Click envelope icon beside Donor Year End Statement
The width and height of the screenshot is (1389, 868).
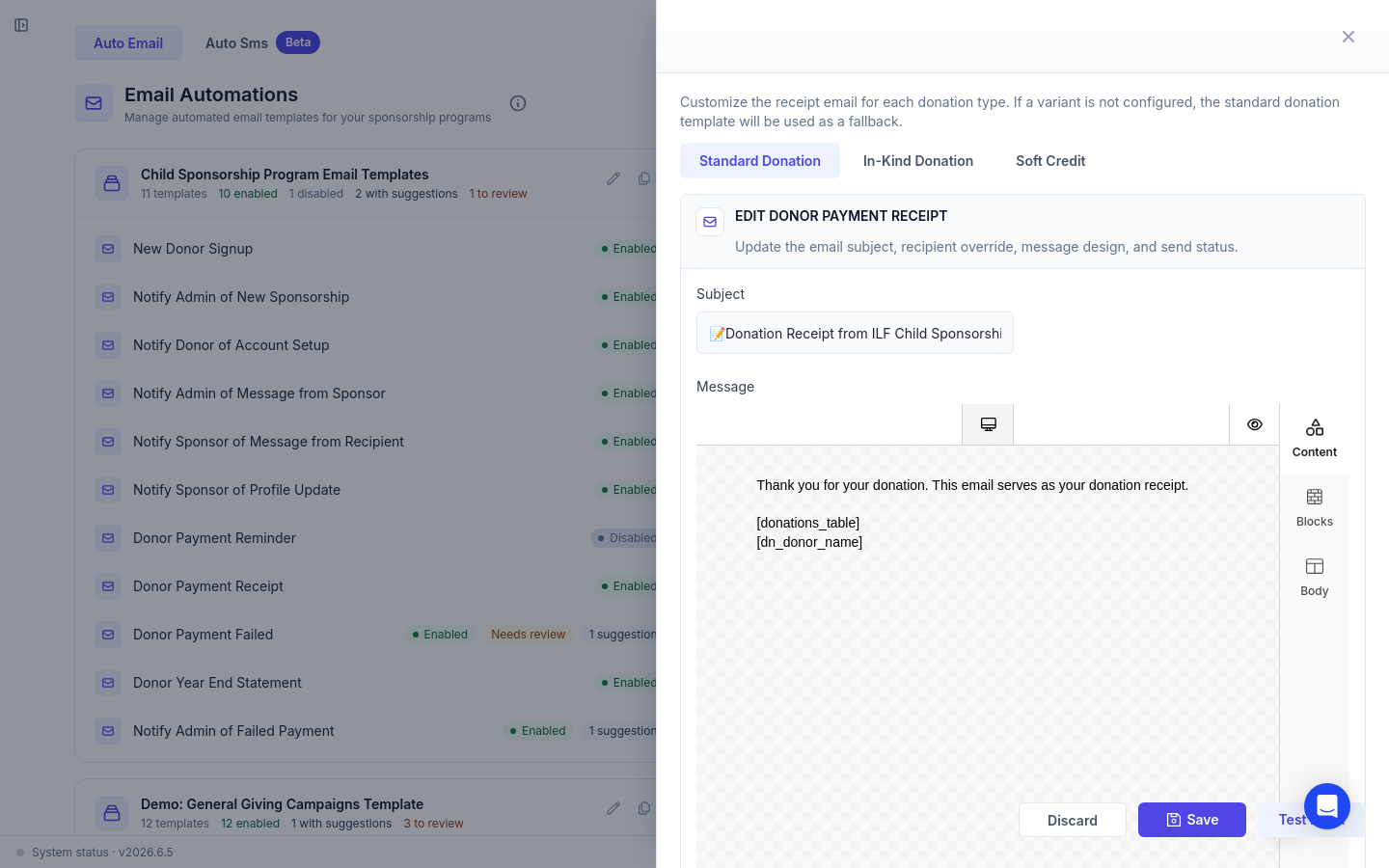pos(108,683)
